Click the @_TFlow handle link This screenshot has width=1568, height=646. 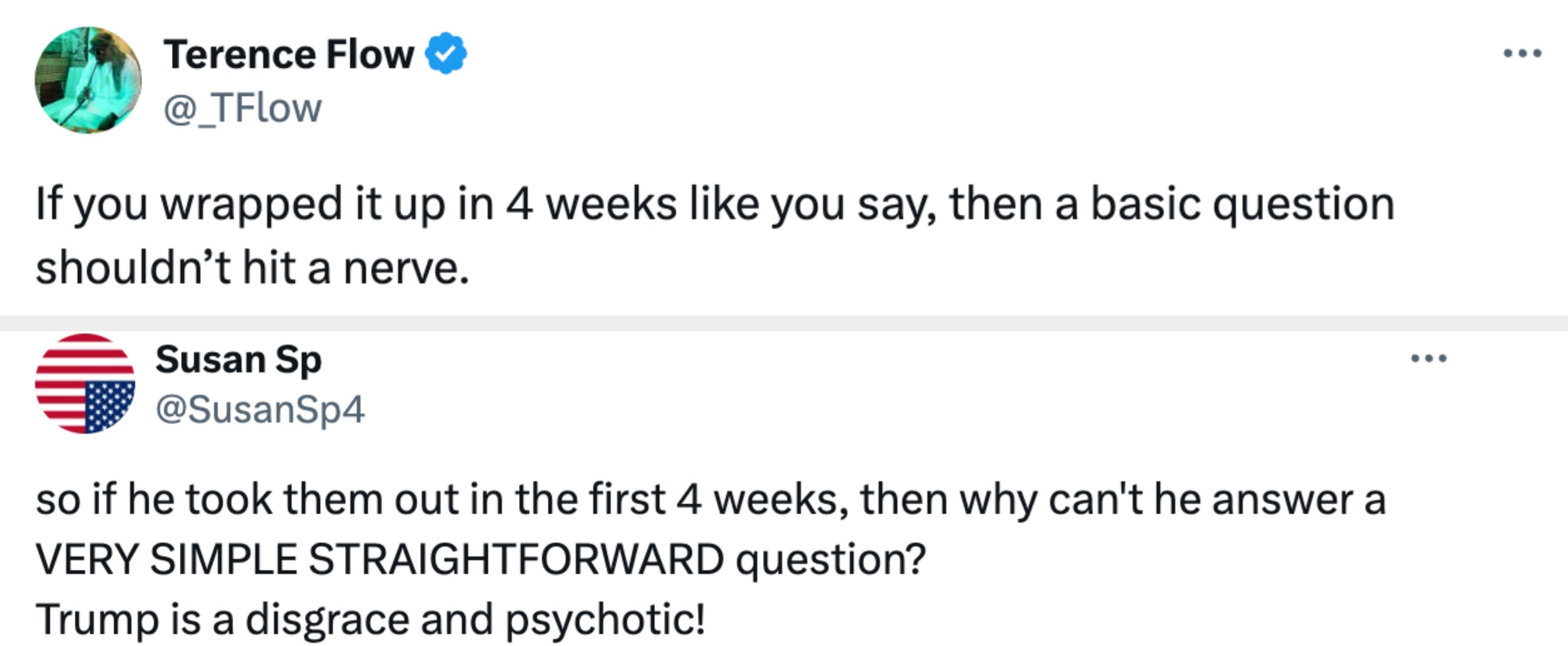pos(243,108)
